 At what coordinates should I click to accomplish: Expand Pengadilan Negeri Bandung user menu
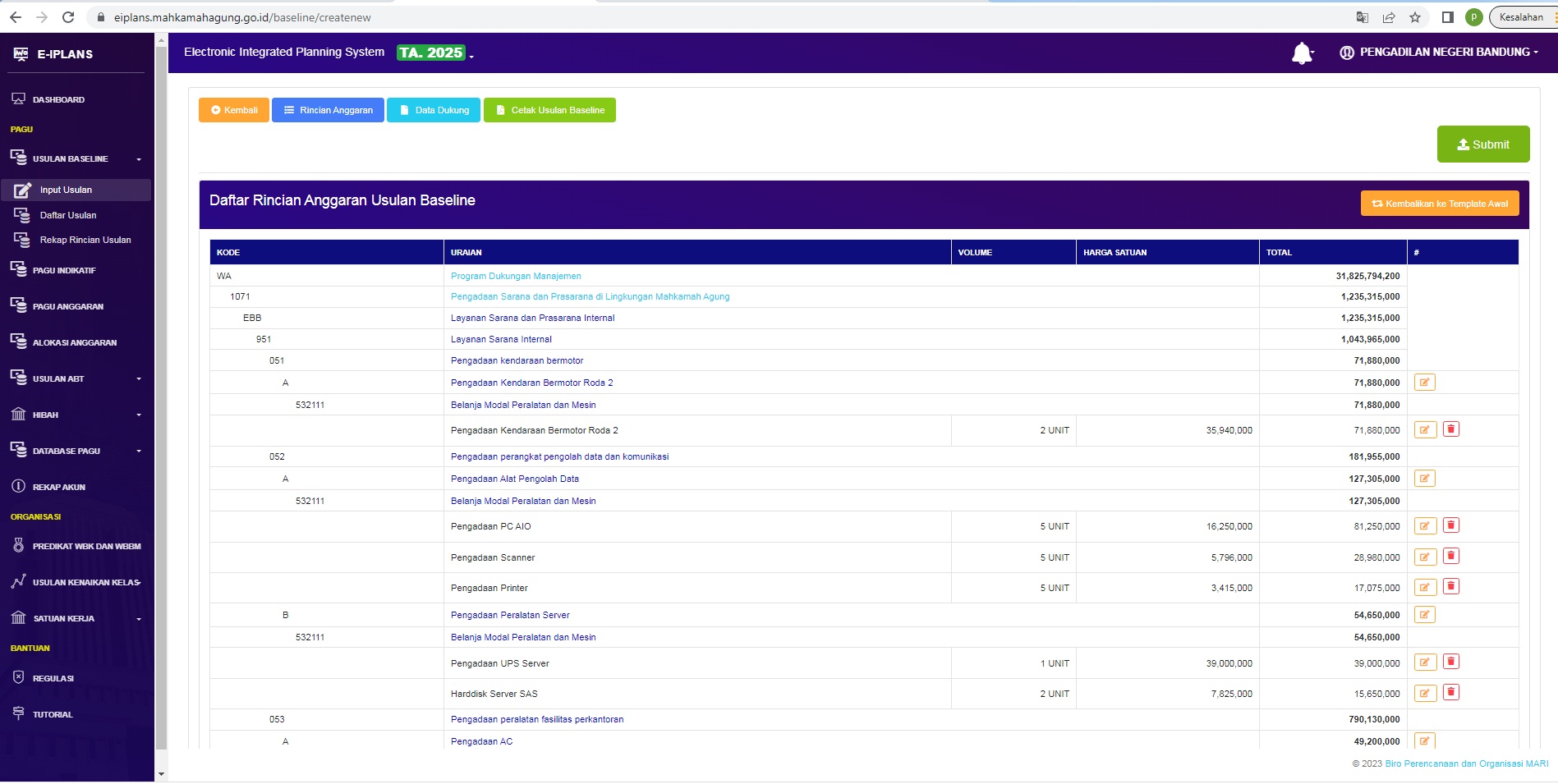pos(1439,53)
